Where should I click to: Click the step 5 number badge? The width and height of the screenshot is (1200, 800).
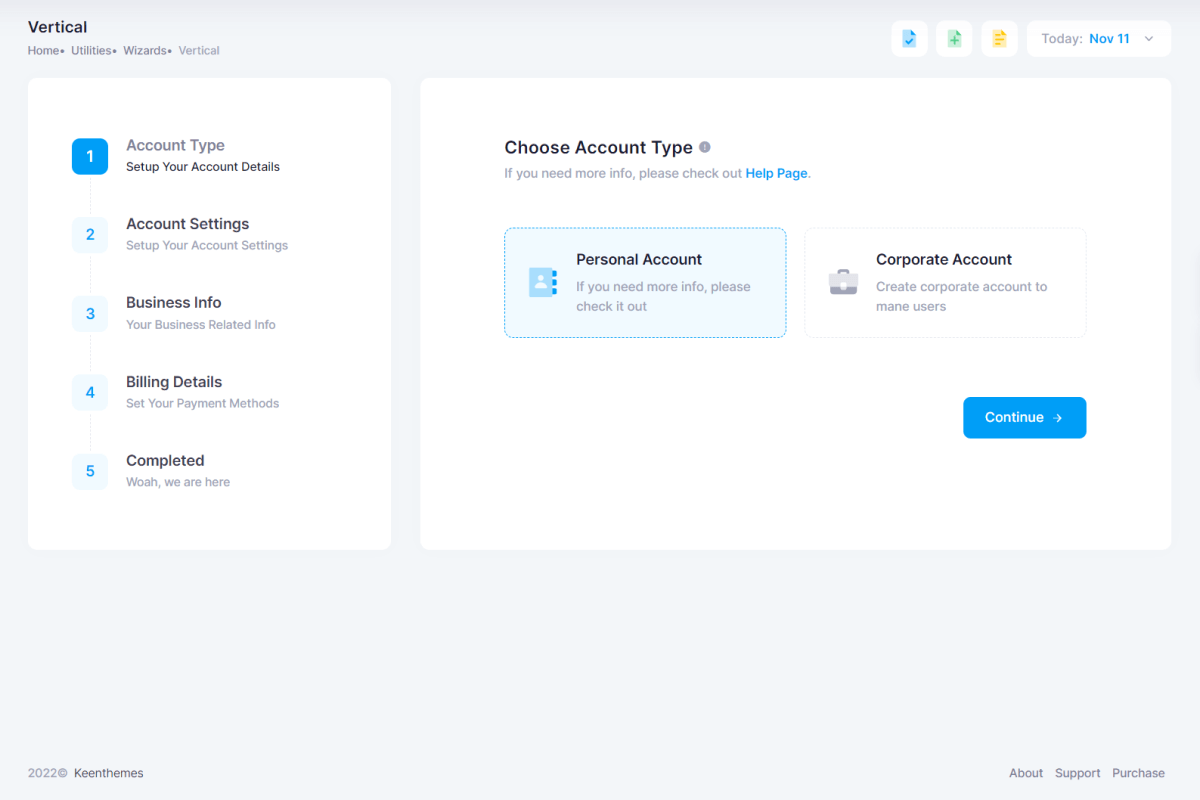(90, 471)
